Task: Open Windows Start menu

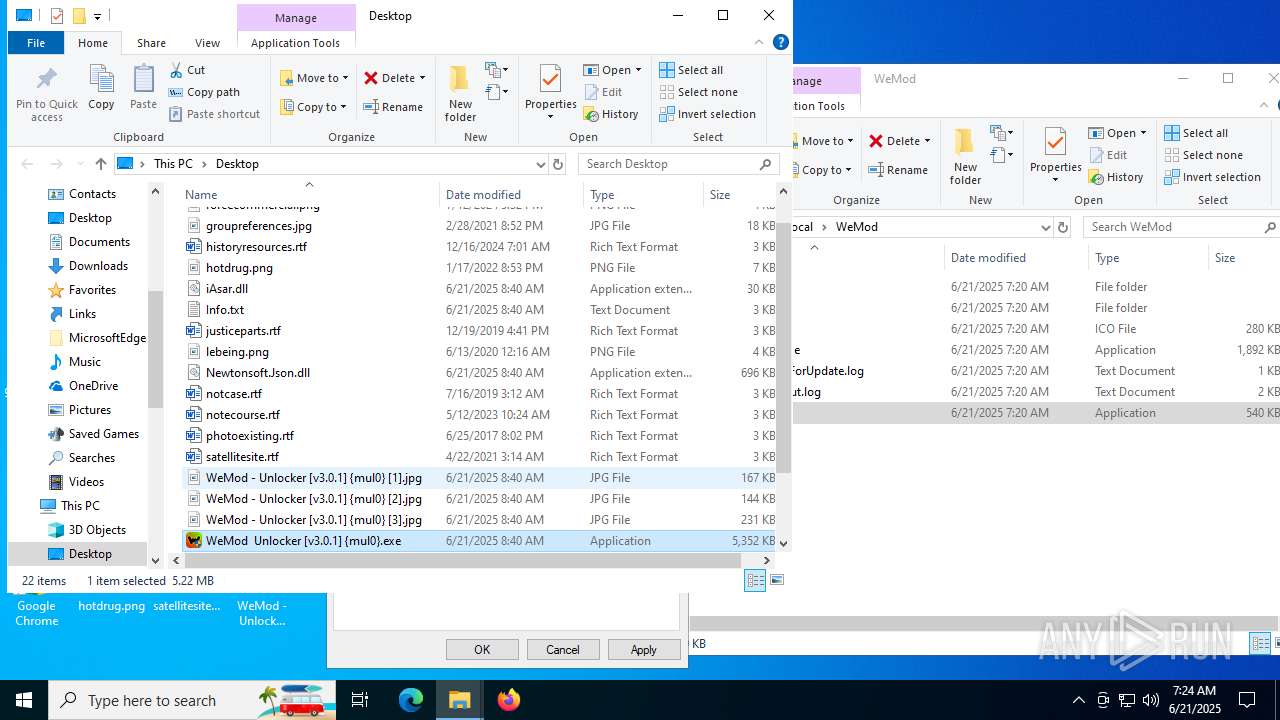Action: [24, 700]
